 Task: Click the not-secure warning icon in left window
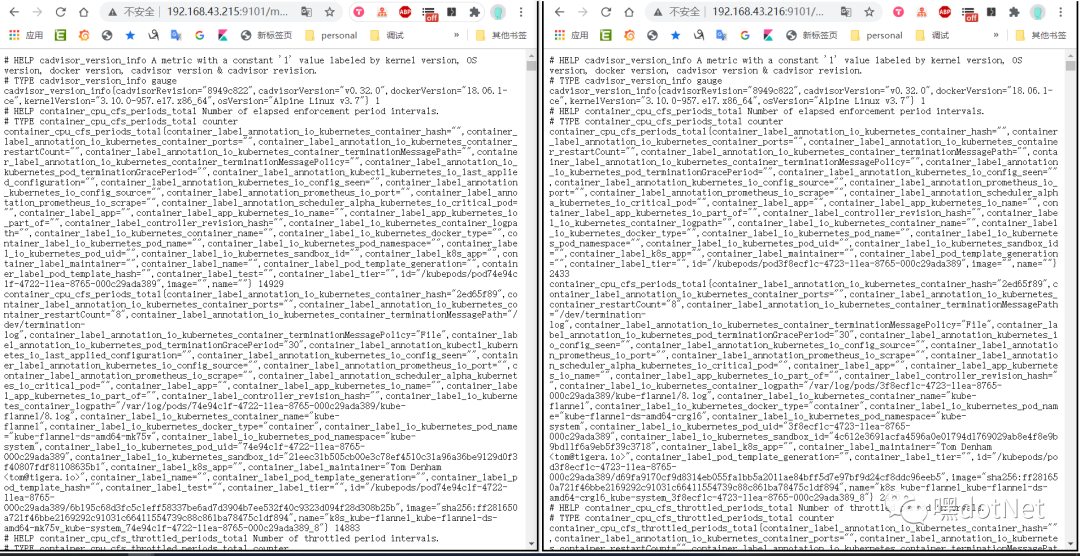[x=113, y=12]
